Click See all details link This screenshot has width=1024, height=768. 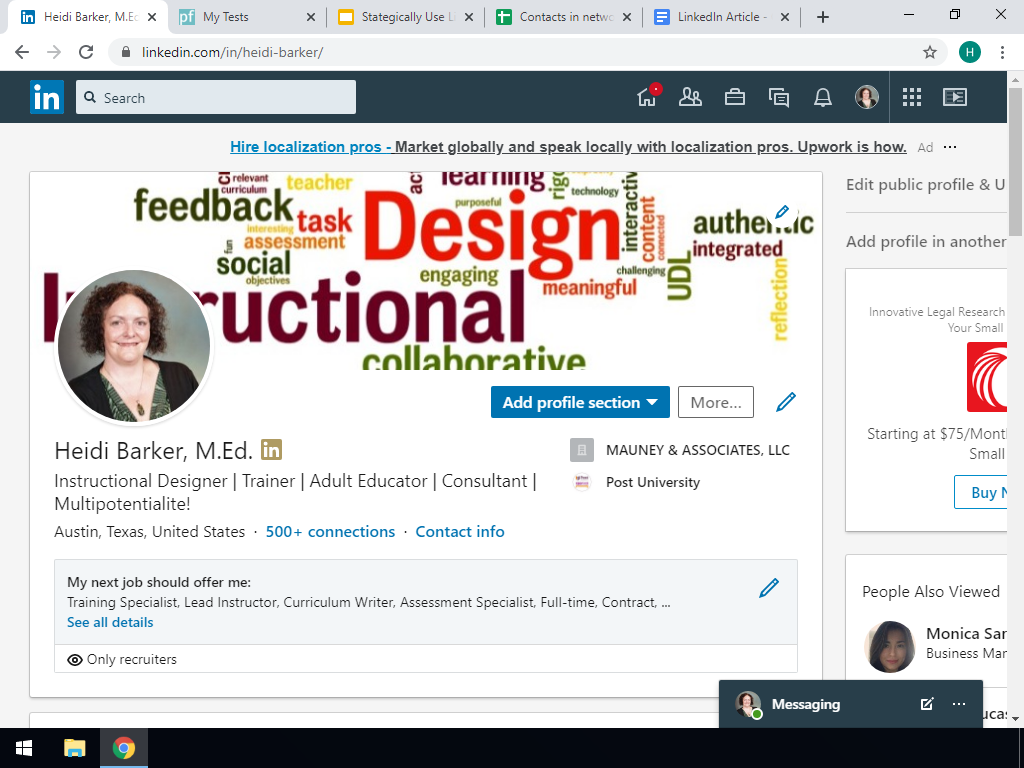tap(110, 622)
